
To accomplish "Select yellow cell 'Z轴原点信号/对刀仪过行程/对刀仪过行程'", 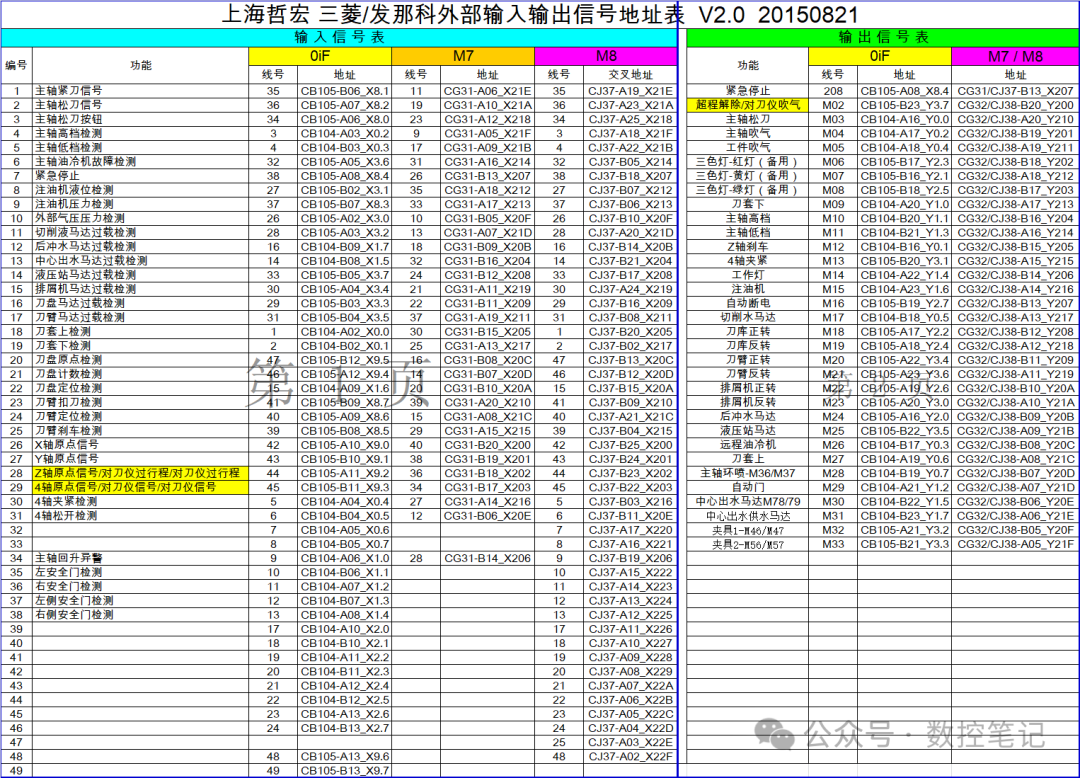I will click(140, 473).
